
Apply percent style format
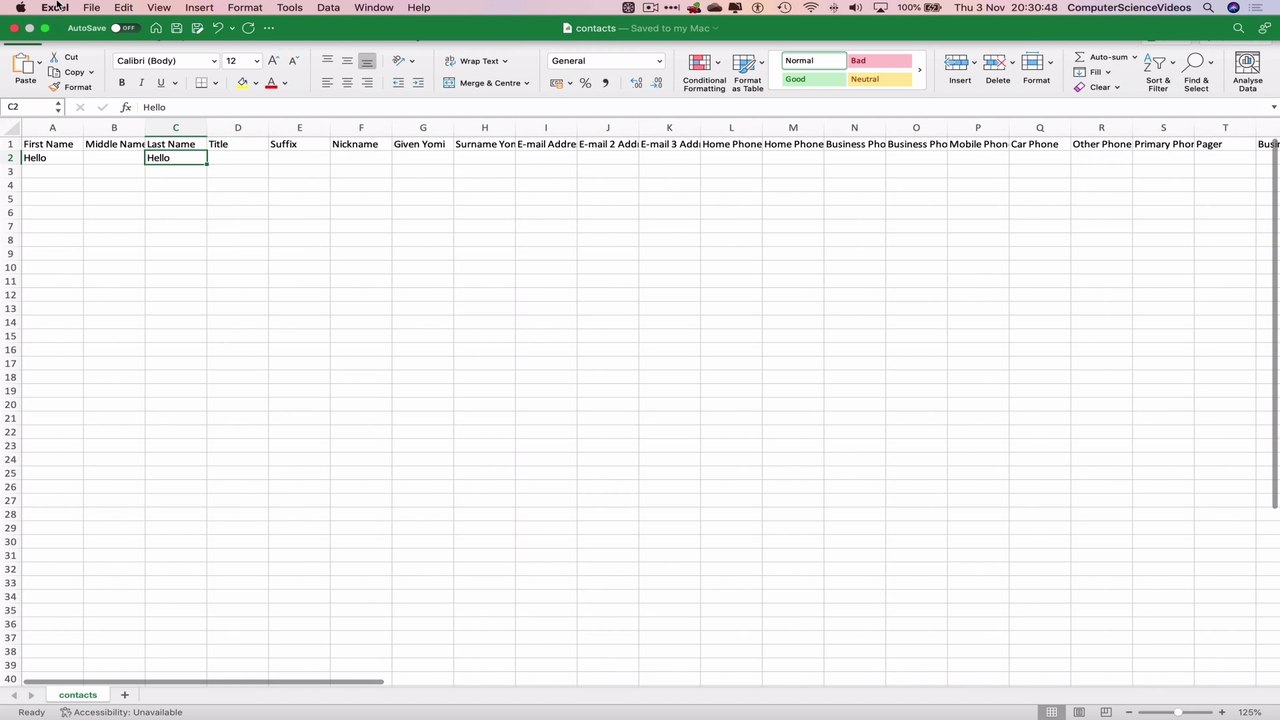(x=585, y=83)
